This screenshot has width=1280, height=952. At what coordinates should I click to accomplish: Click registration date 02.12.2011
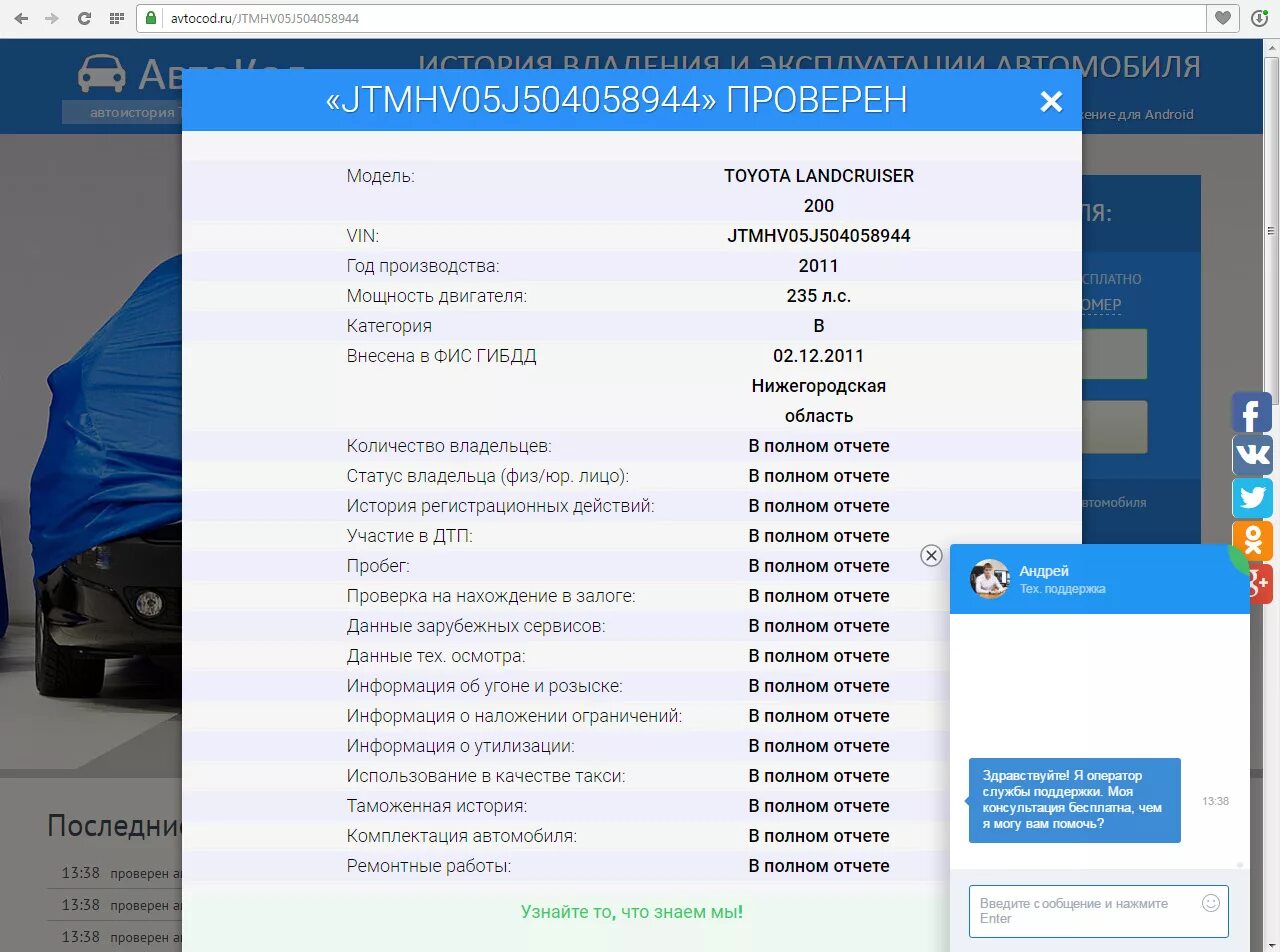click(819, 356)
